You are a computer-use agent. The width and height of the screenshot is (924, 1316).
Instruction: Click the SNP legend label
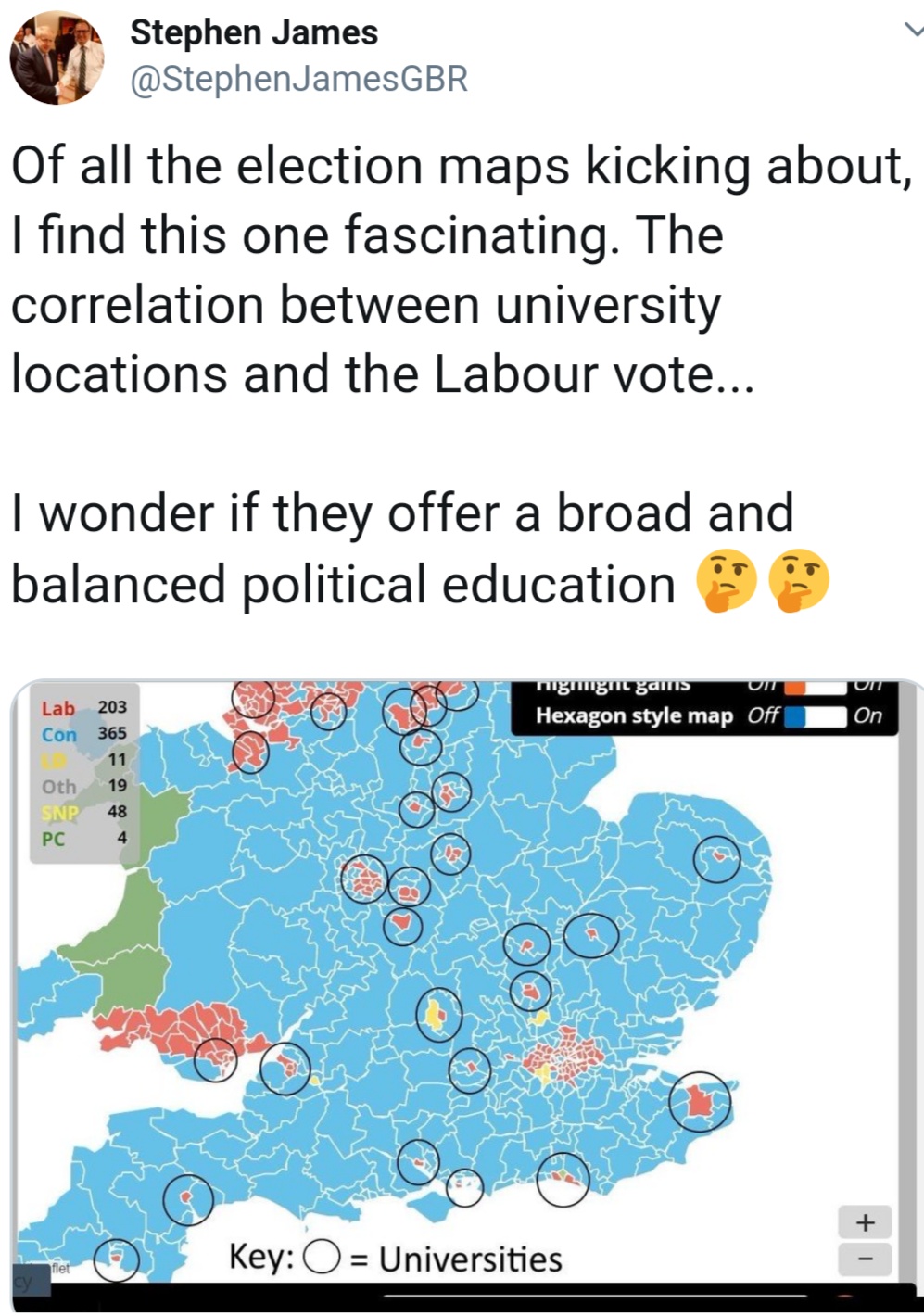57,813
